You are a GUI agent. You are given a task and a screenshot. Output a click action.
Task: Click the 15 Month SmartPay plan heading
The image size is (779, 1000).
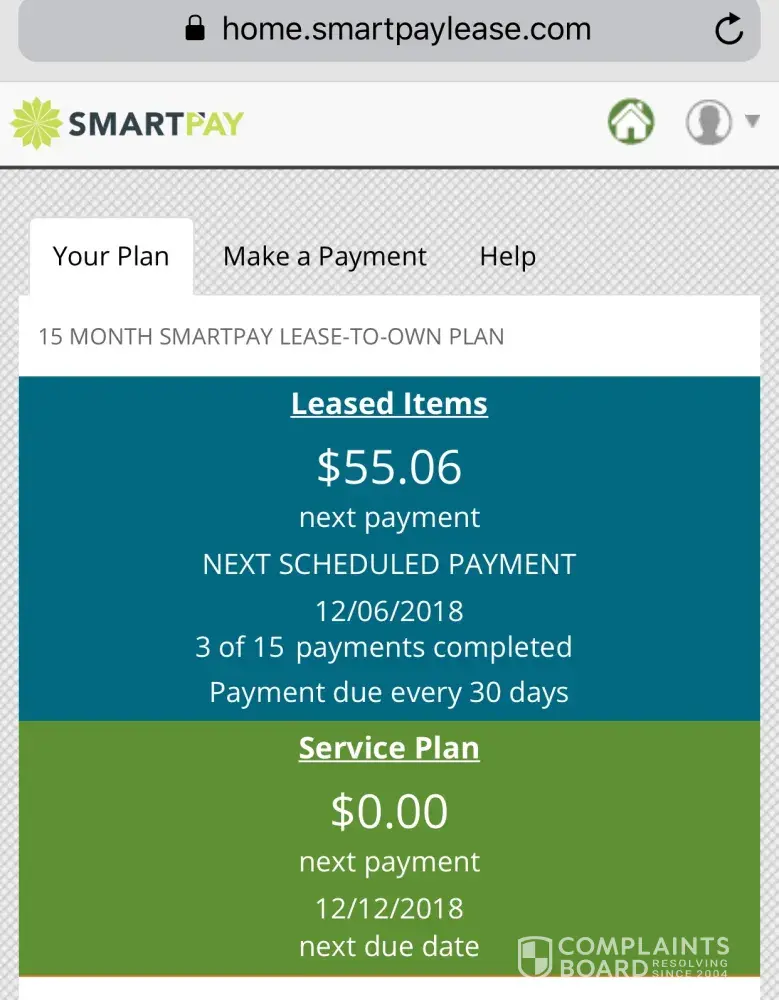tap(271, 336)
